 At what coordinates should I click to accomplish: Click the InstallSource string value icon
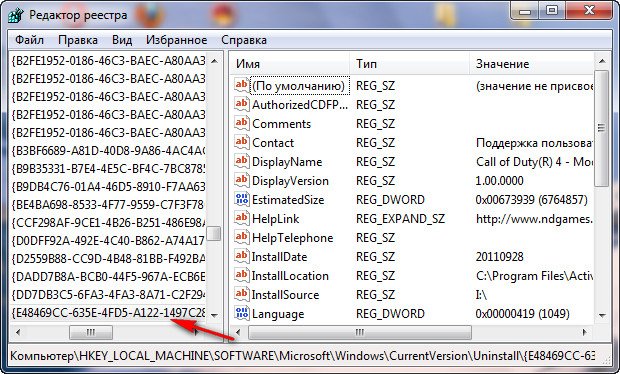[242, 294]
